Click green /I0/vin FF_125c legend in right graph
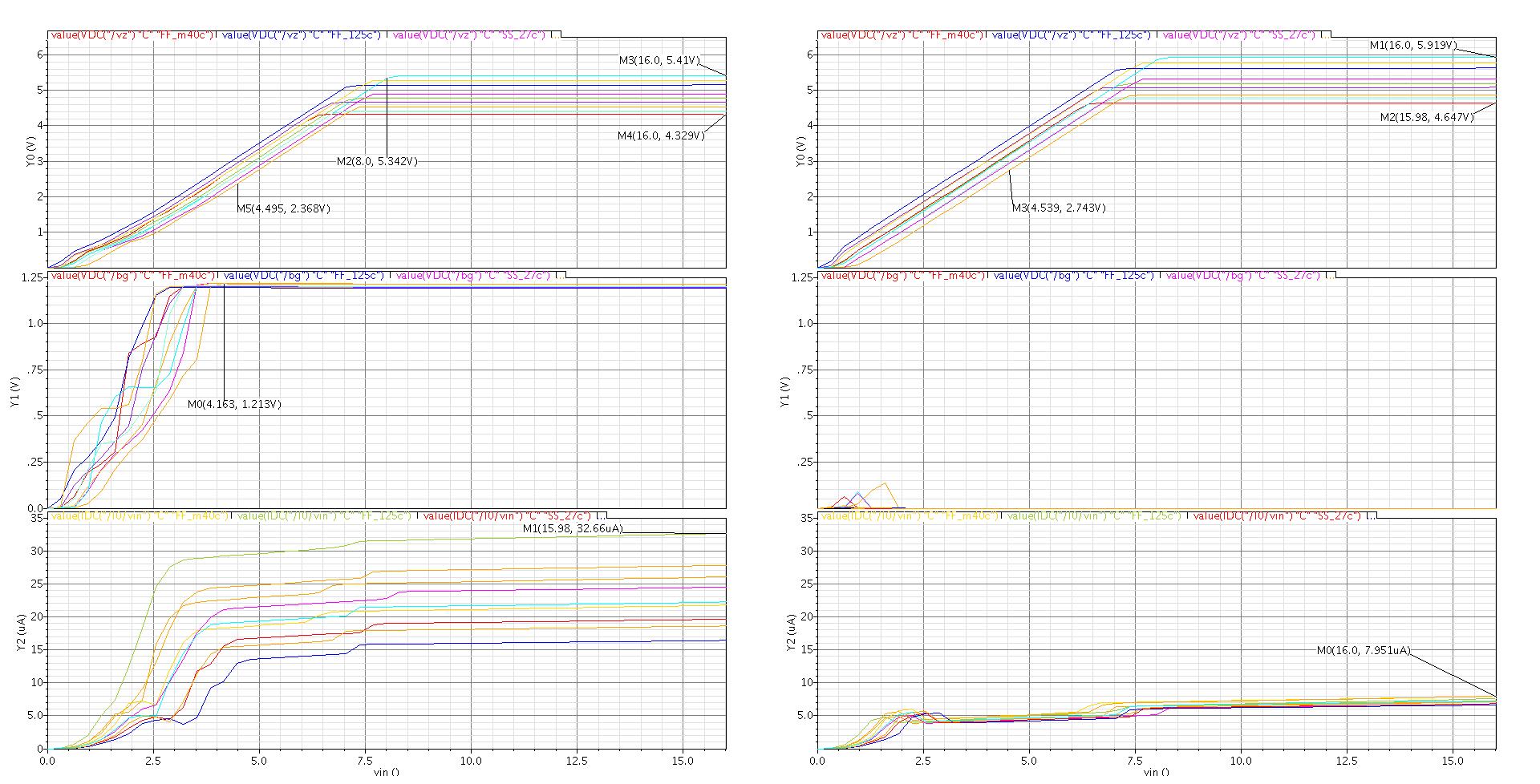 click(1095, 515)
